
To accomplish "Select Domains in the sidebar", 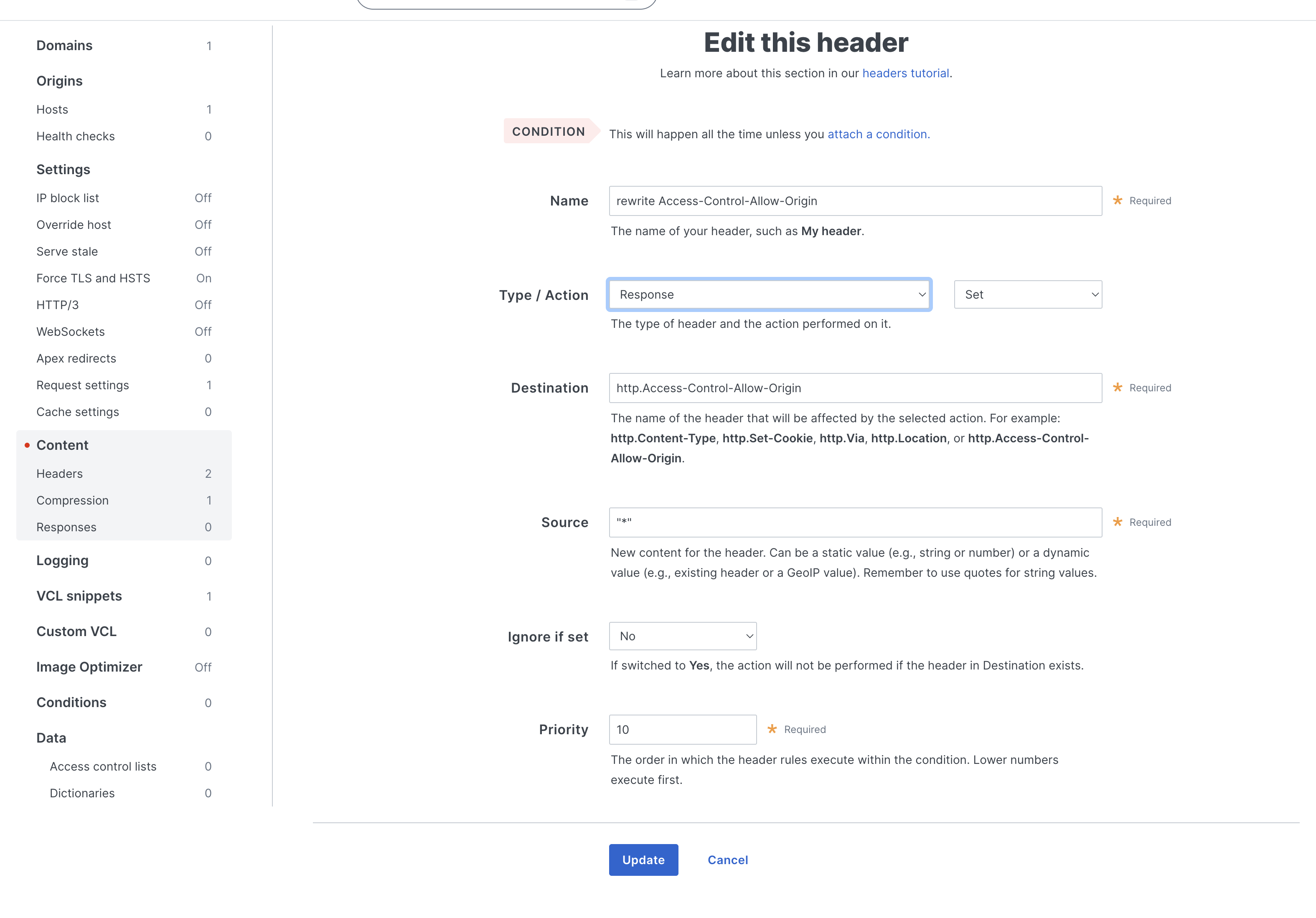I will pyautogui.click(x=64, y=46).
